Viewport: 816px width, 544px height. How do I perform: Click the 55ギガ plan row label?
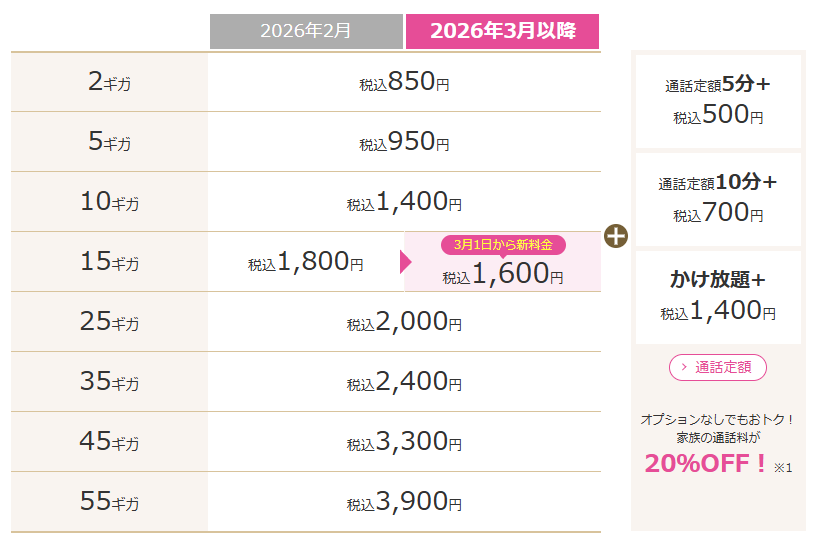(x=109, y=502)
